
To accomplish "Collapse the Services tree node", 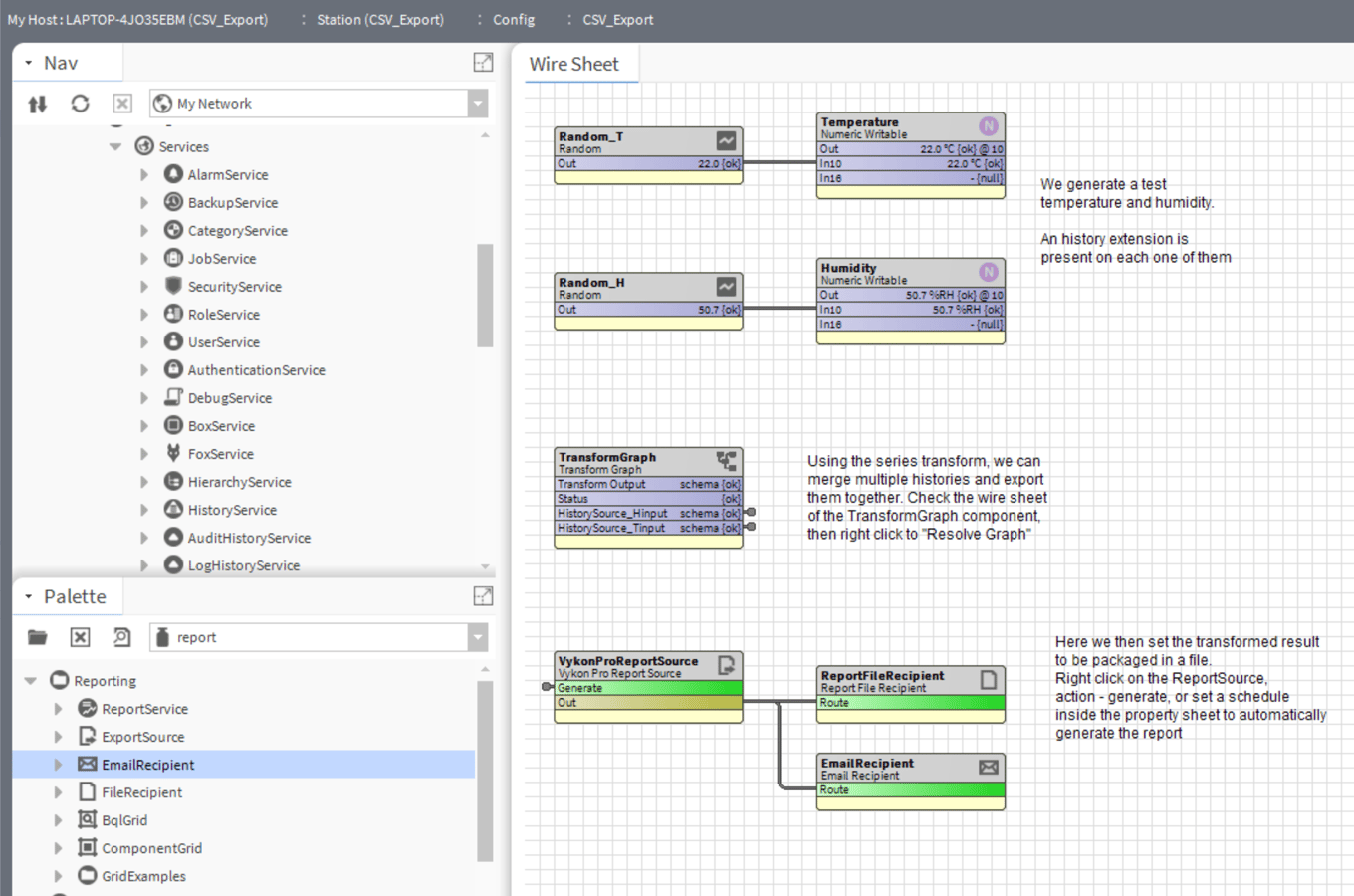I will coord(115,146).
